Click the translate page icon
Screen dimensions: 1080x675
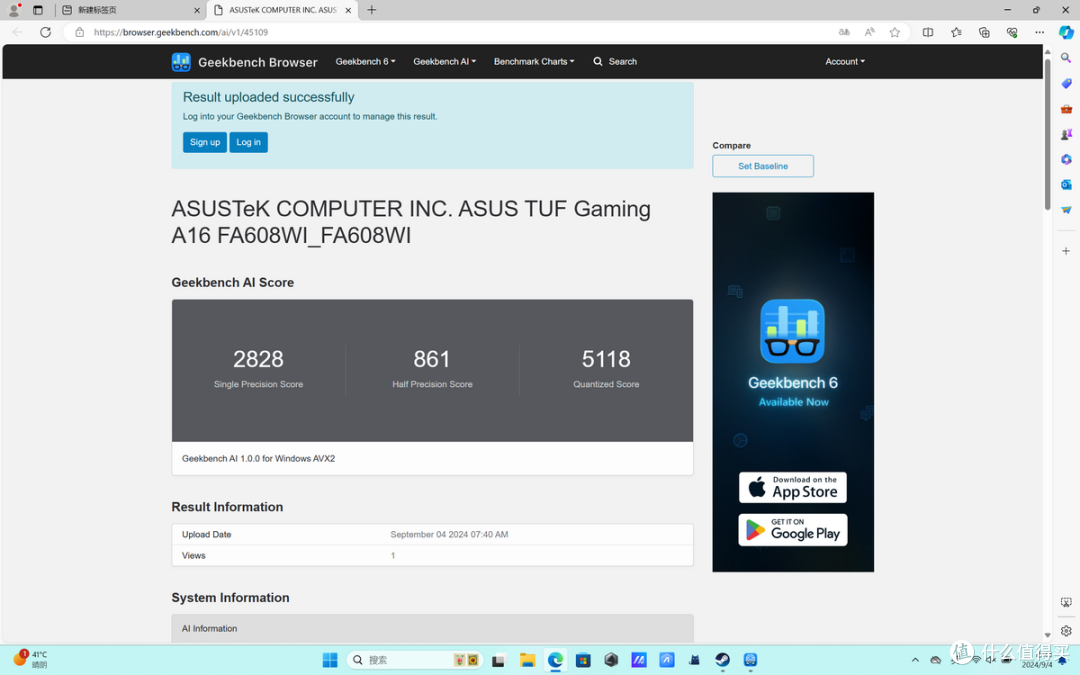pos(844,32)
